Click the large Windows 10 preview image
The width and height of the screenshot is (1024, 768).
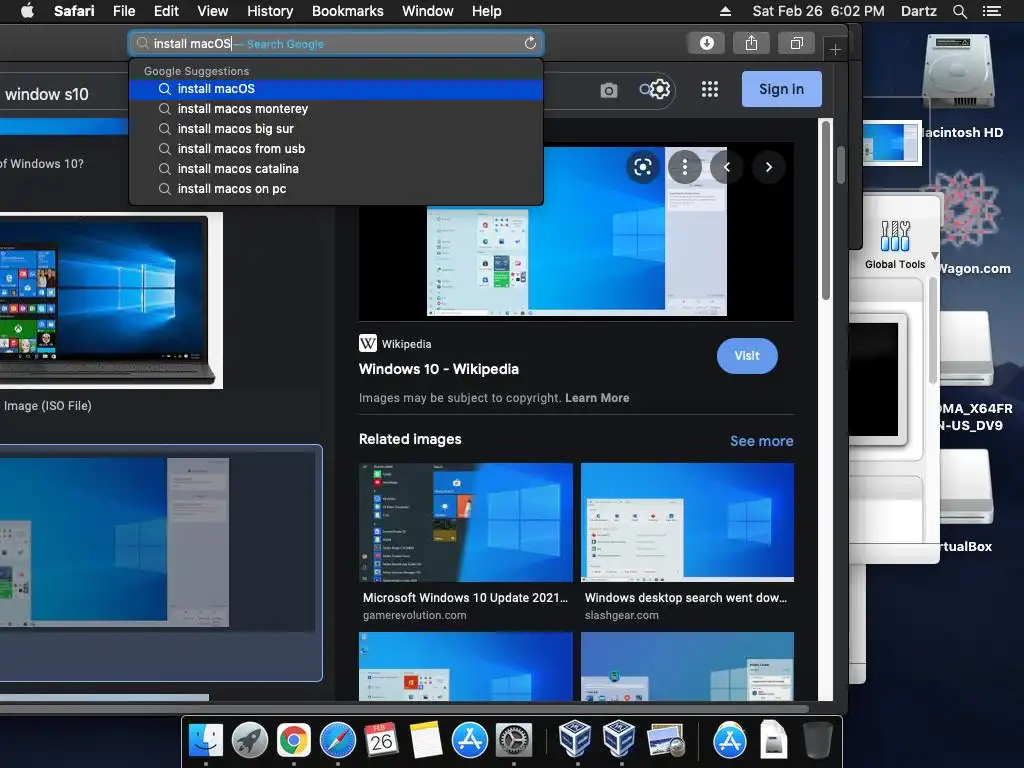[577, 231]
